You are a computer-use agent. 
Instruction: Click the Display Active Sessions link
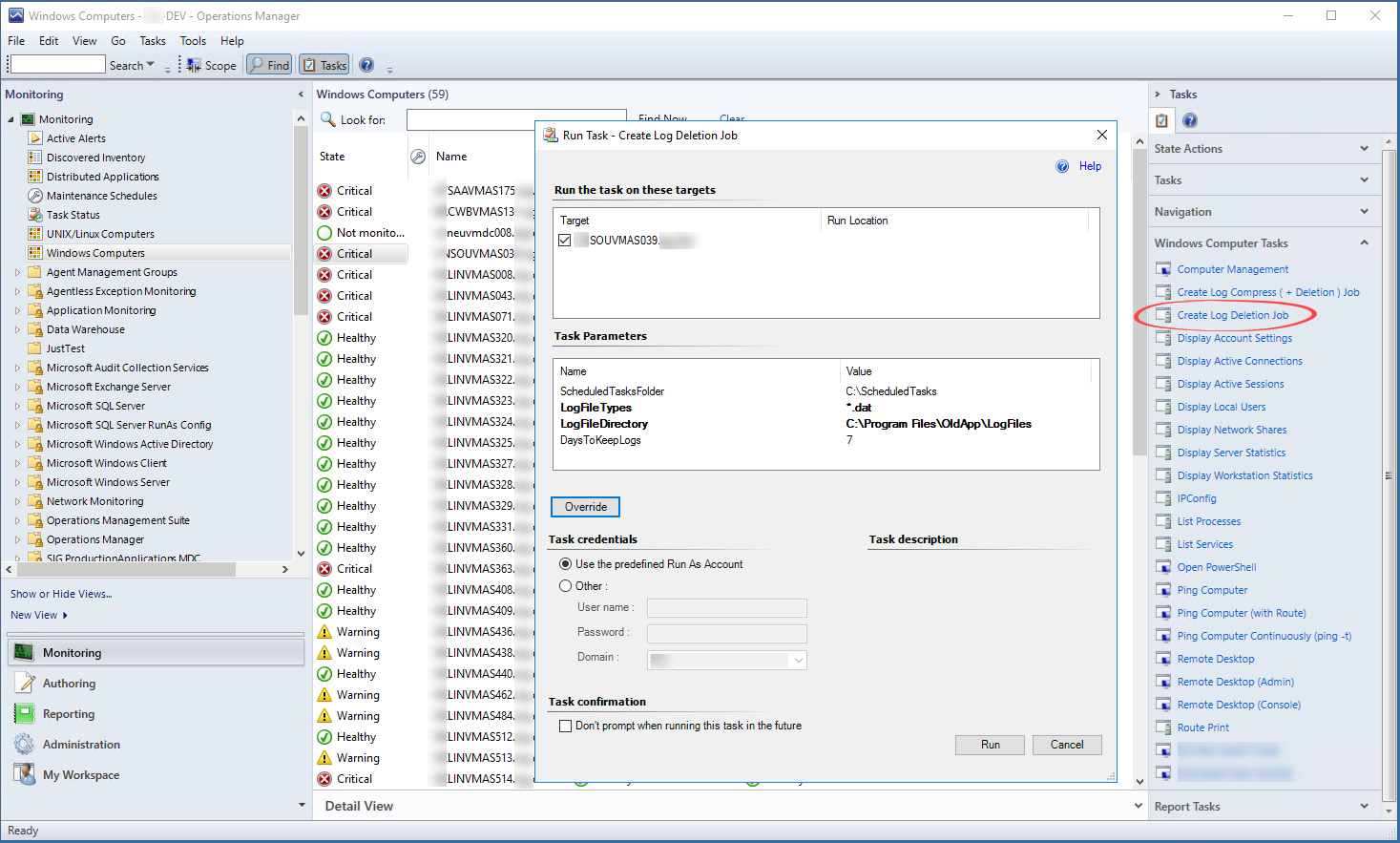[x=1230, y=384]
